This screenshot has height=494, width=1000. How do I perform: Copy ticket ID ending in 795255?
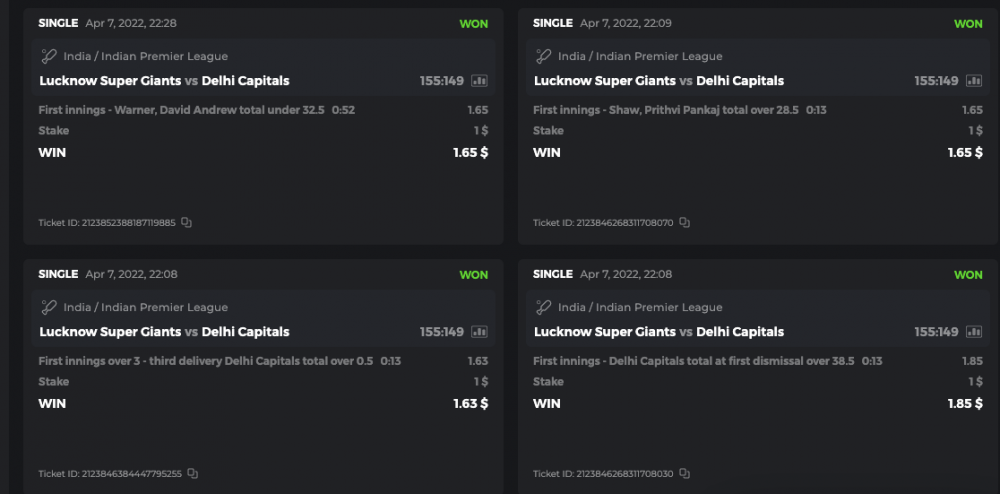click(193, 474)
